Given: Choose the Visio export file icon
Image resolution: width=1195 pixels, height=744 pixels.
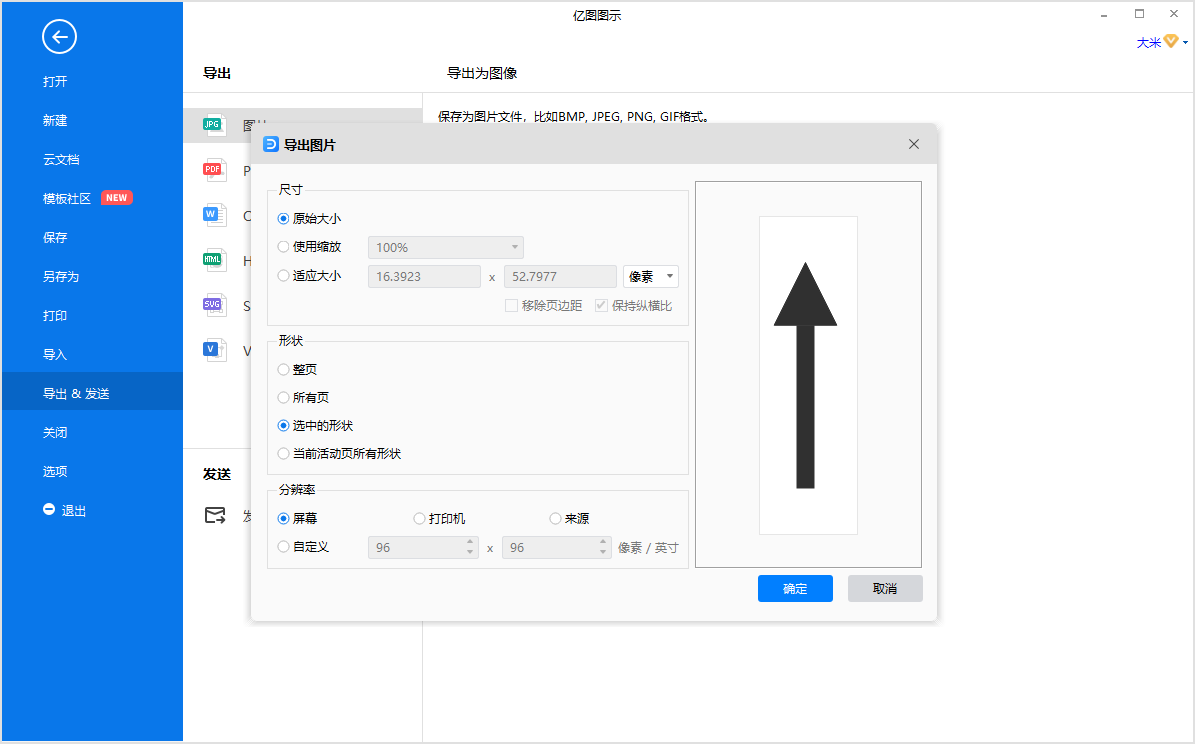Looking at the screenshot, I should (214, 350).
